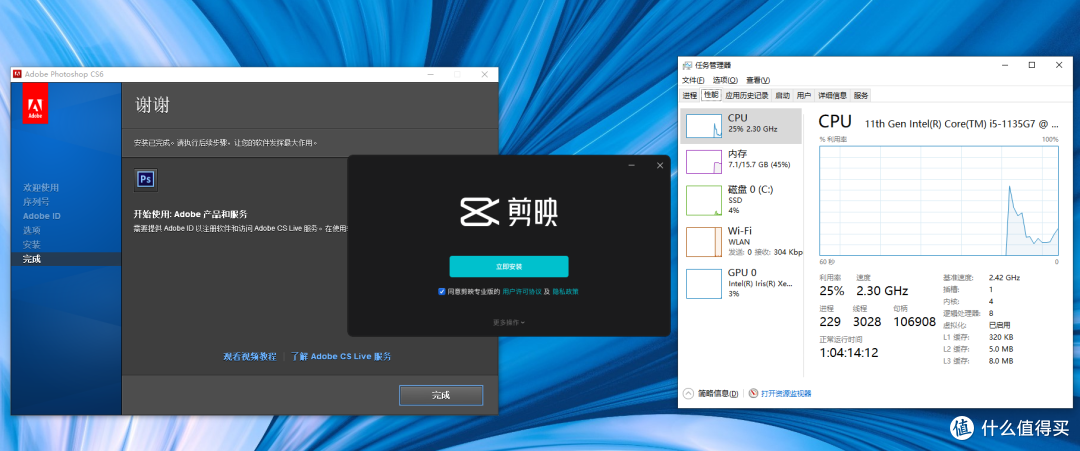Click the uptime value 1:04:14:12

pyautogui.click(x=849, y=353)
